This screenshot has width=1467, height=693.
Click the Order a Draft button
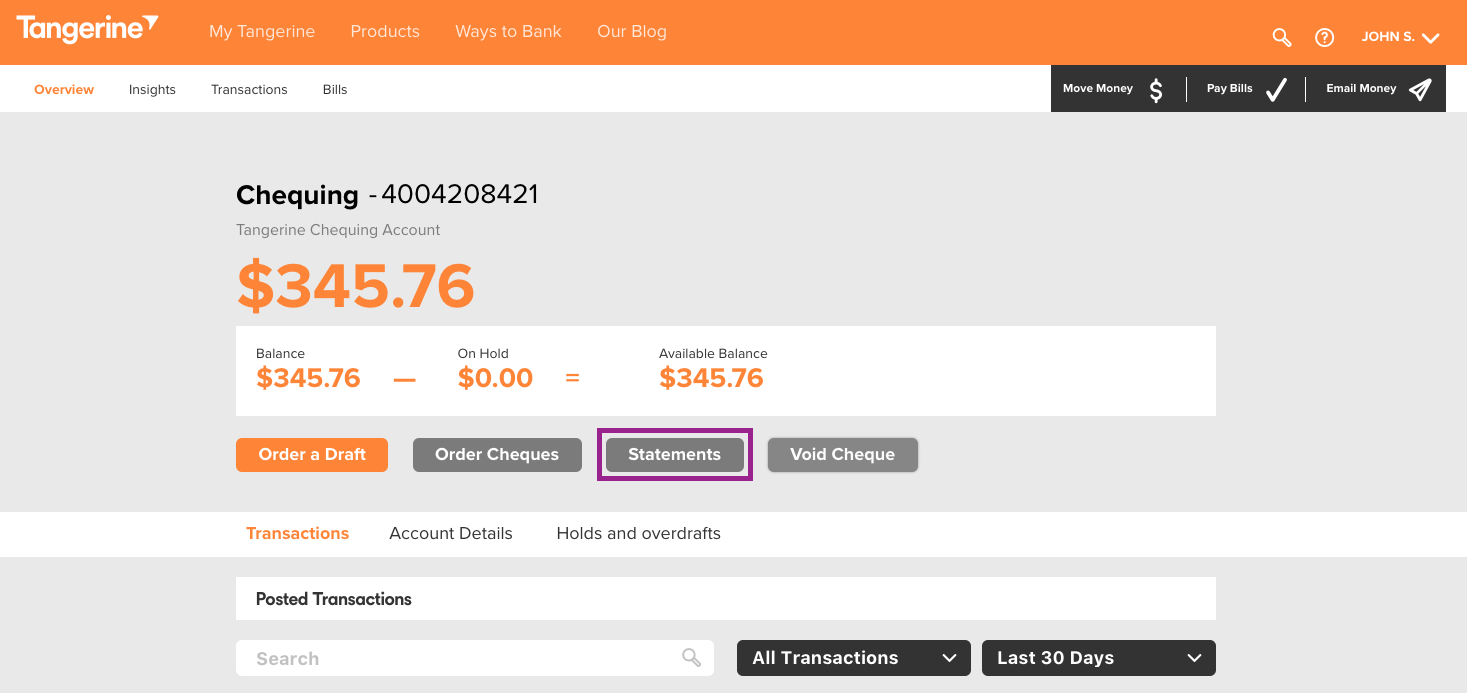pyautogui.click(x=312, y=454)
